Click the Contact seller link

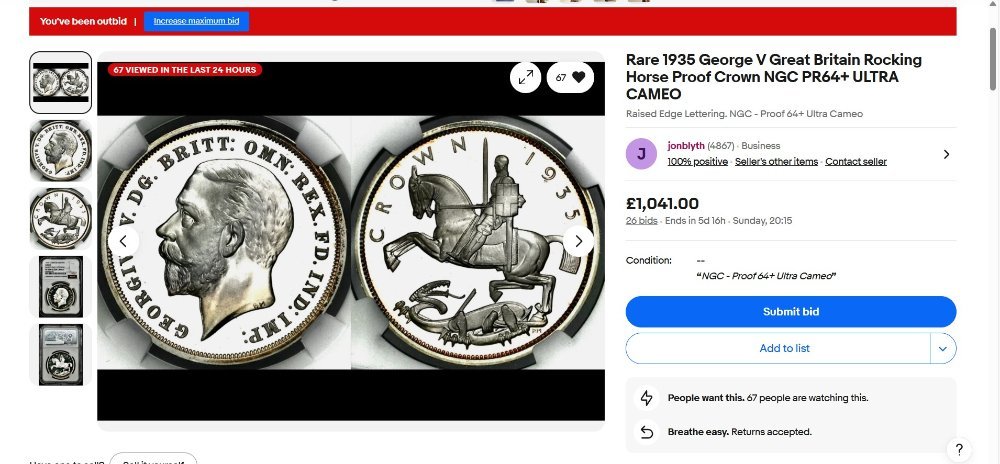[856, 162]
